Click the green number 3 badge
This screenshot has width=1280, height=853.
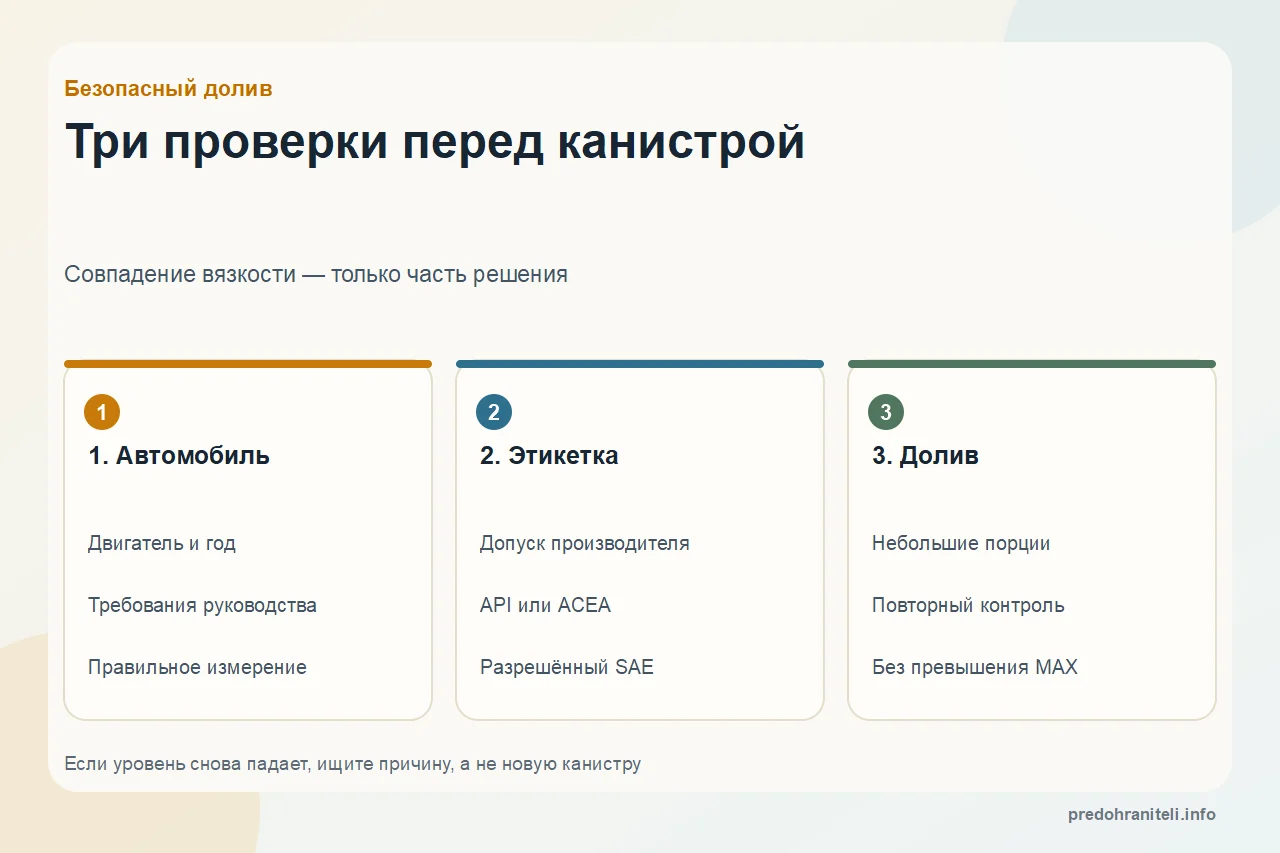(886, 412)
